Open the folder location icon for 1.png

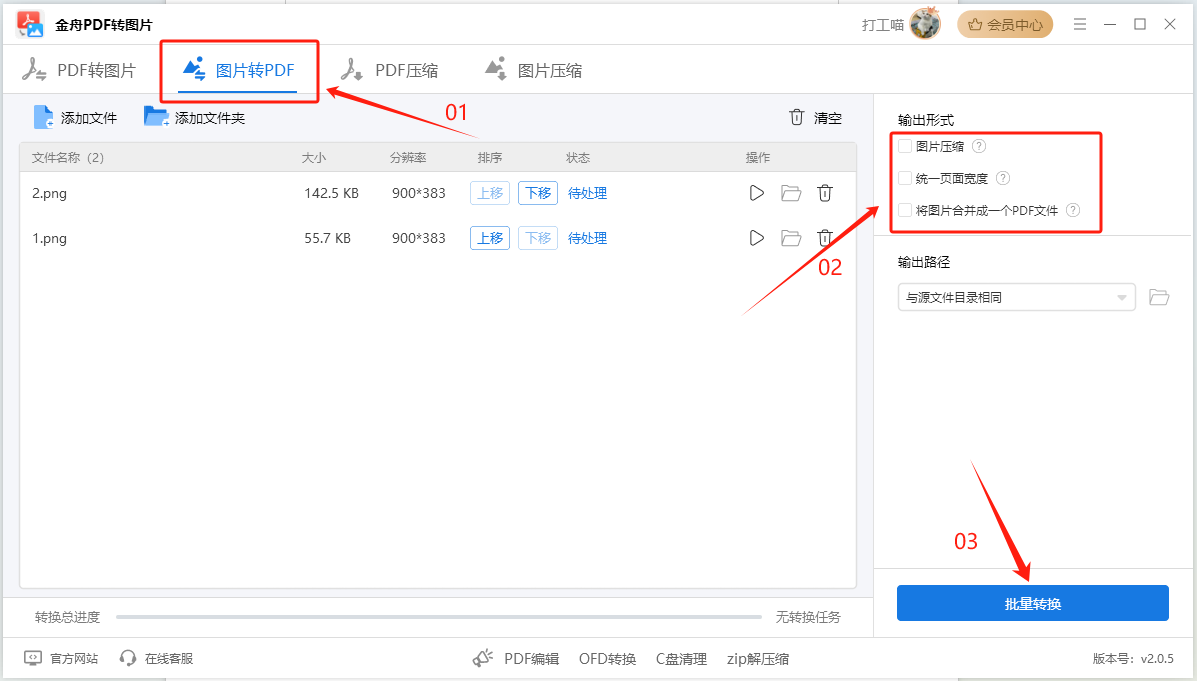point(791,238)
